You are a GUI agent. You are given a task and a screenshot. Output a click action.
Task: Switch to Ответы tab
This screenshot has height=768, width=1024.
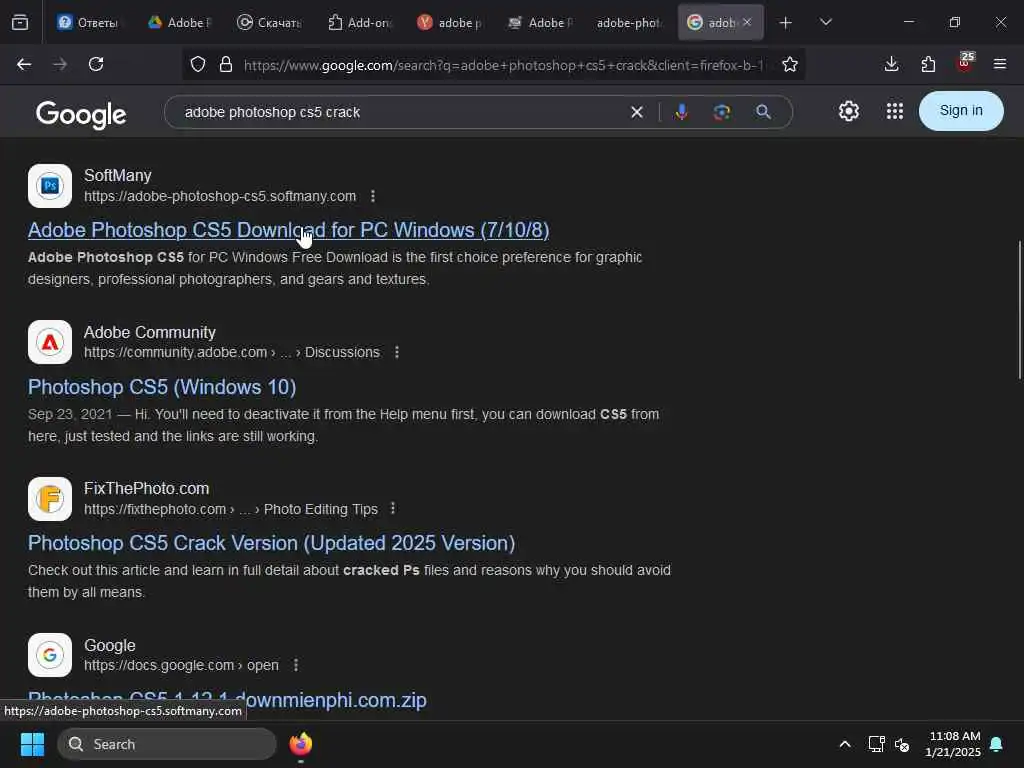tap(88, 23)
